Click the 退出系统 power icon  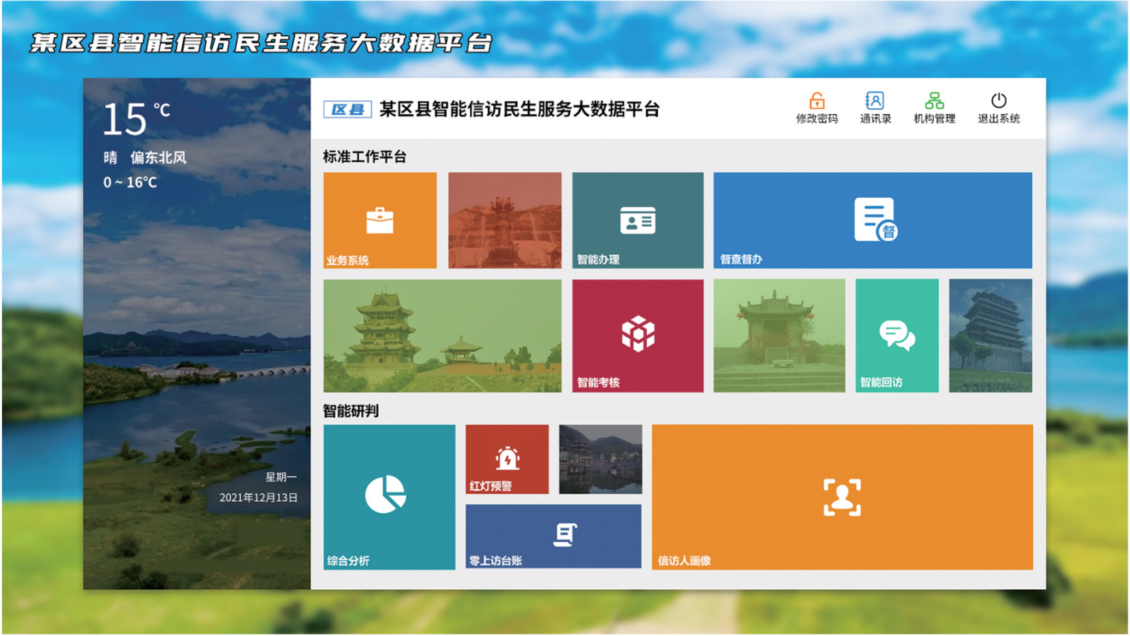[x=998, y=102]
